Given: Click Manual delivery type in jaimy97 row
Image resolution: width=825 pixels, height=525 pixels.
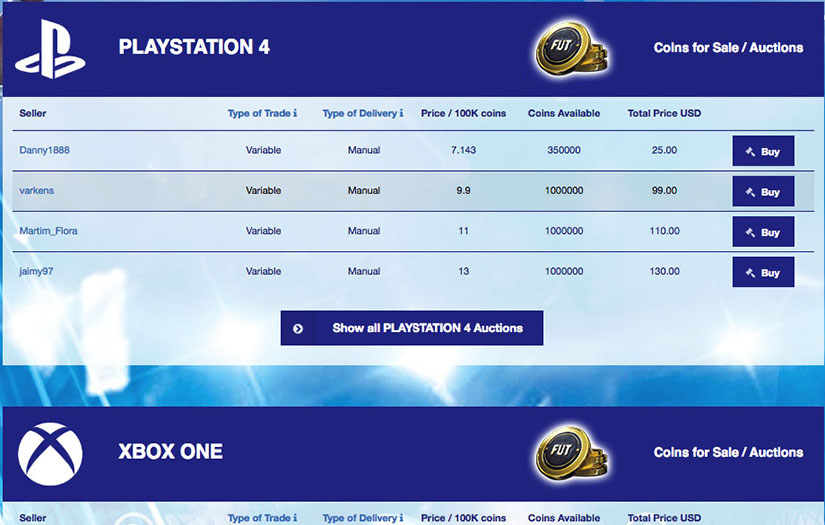Looking at the screenshot, I should pos(364,271).
